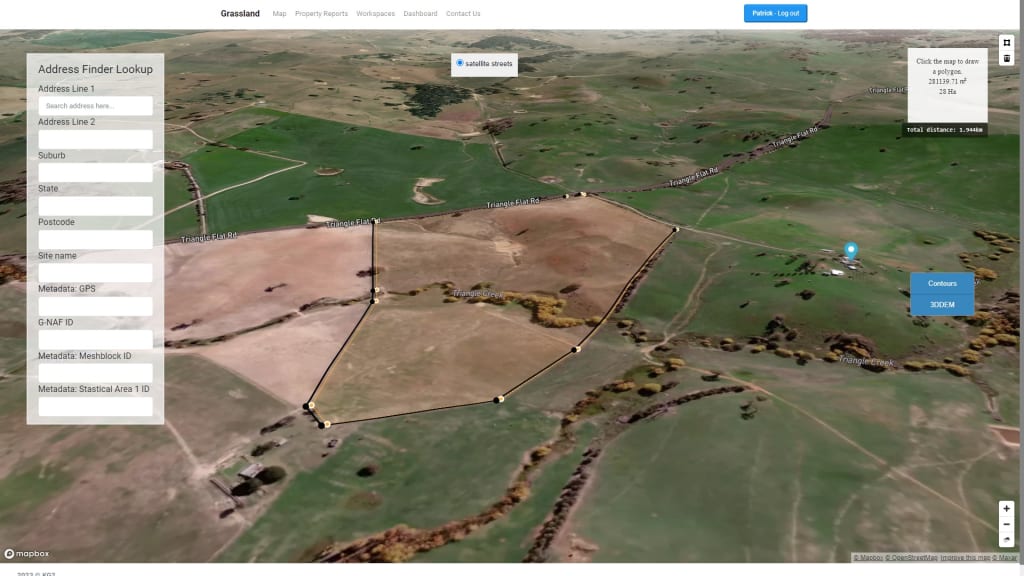Go to the Dashboard menu item

pos(420,13)
